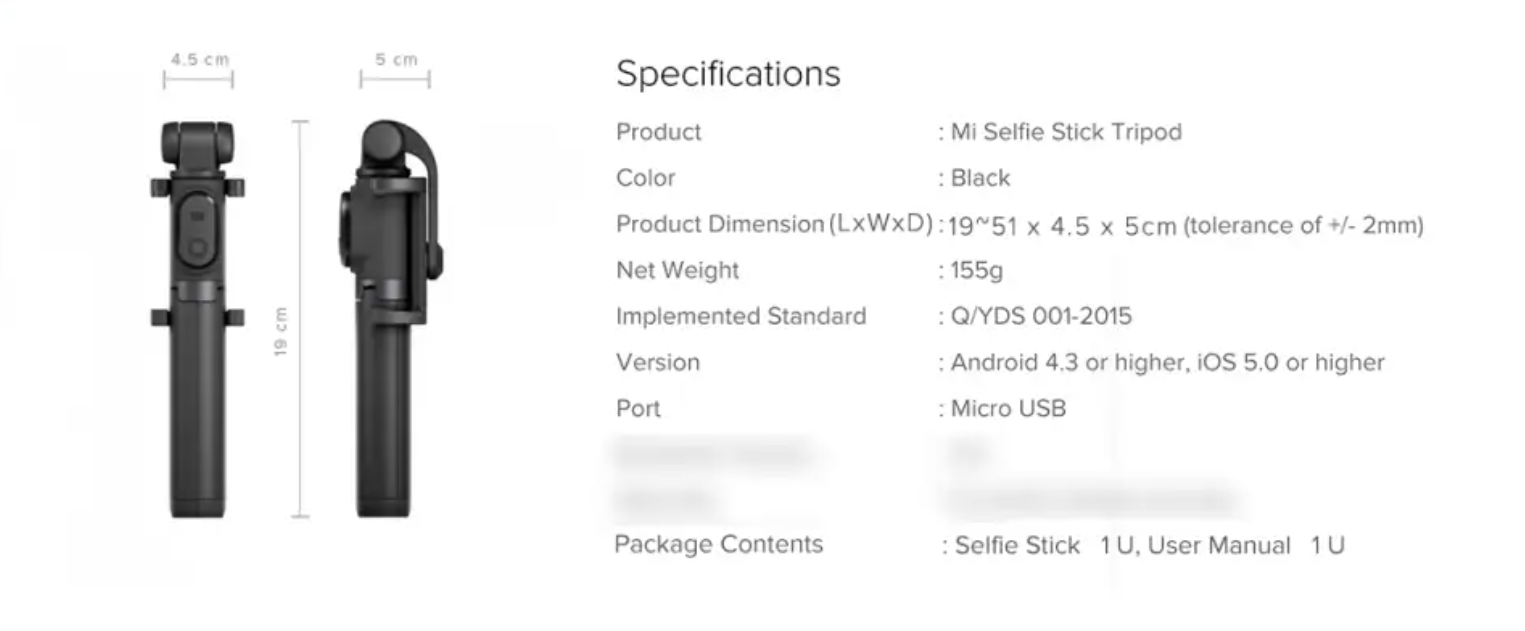Click the Q/YDS 001-2015 value

[x=1041, y=316]
